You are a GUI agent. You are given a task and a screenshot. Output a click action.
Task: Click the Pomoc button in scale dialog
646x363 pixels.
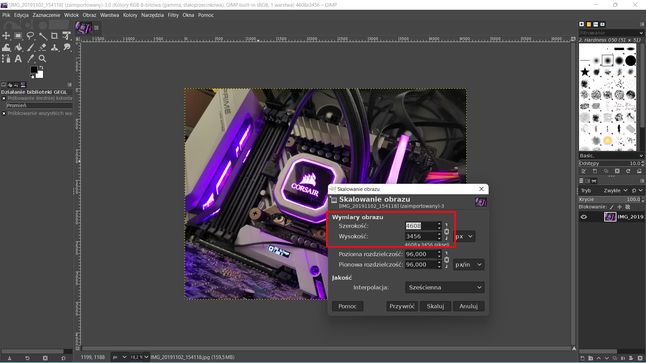click(x=347, y=306)
